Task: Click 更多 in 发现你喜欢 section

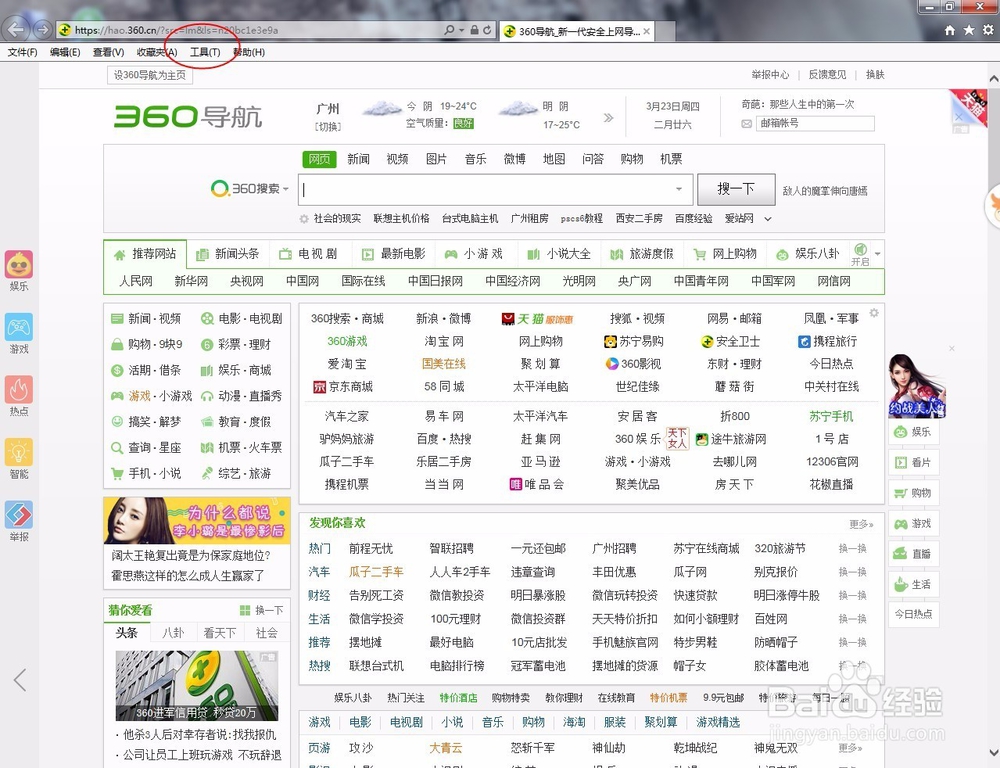Action: (x=861, y=524)
